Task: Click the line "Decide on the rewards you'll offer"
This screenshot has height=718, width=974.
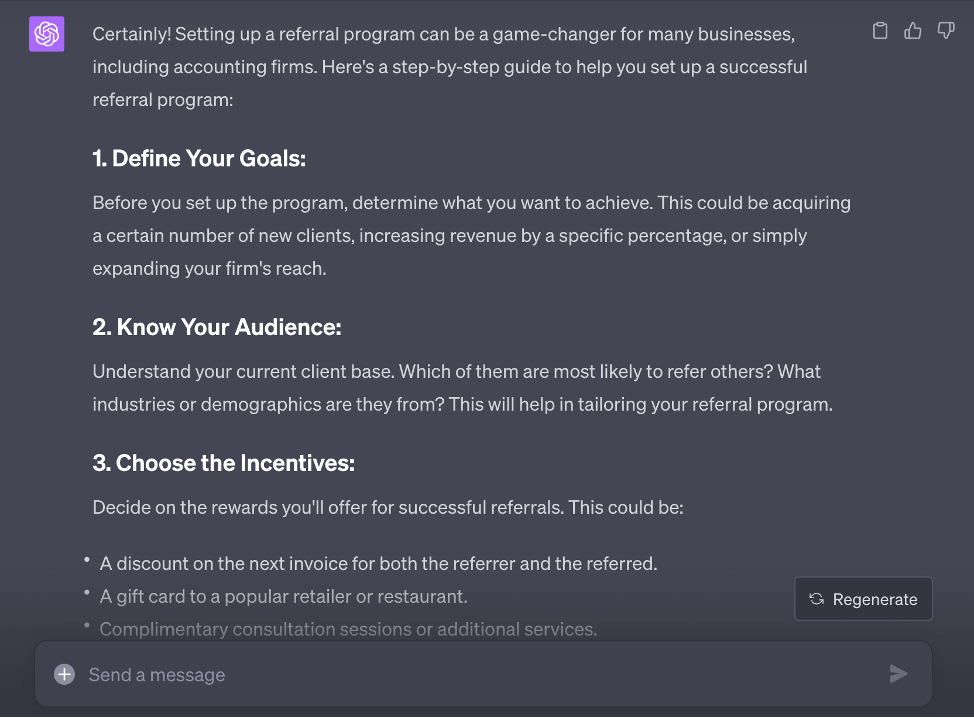Action: click(387, 507)
